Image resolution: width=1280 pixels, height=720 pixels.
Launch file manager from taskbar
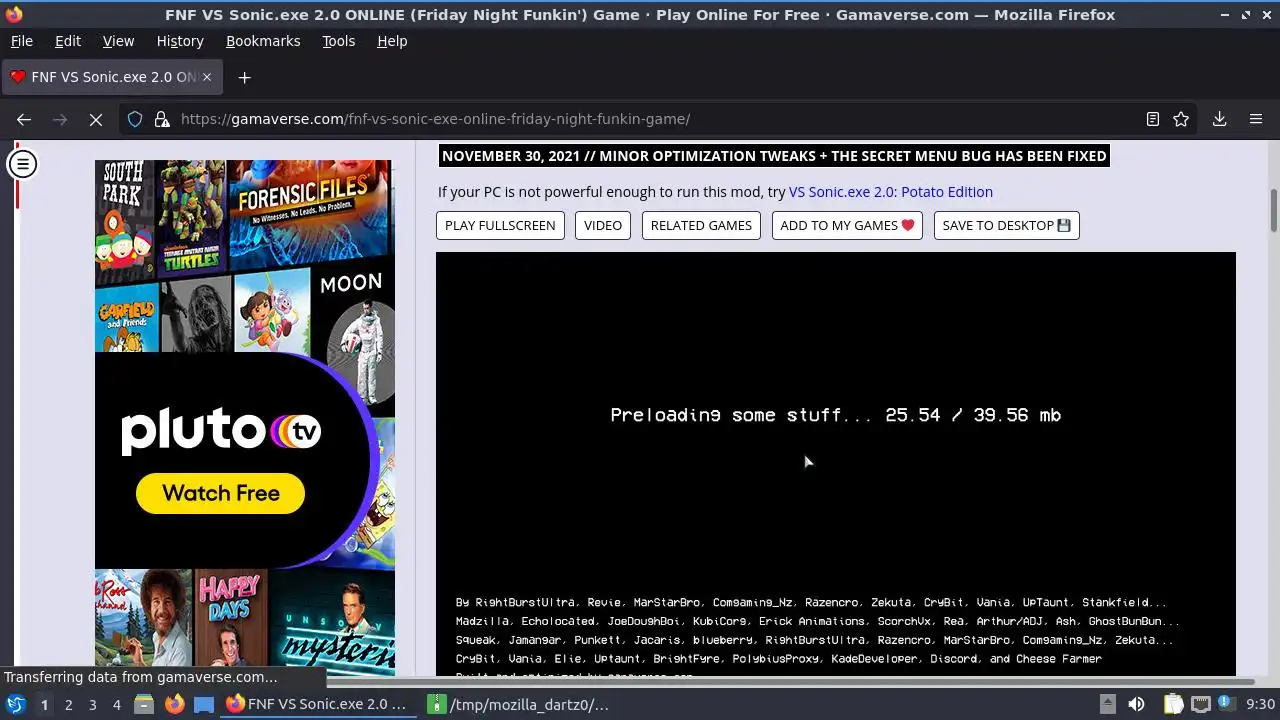(144, 704)
